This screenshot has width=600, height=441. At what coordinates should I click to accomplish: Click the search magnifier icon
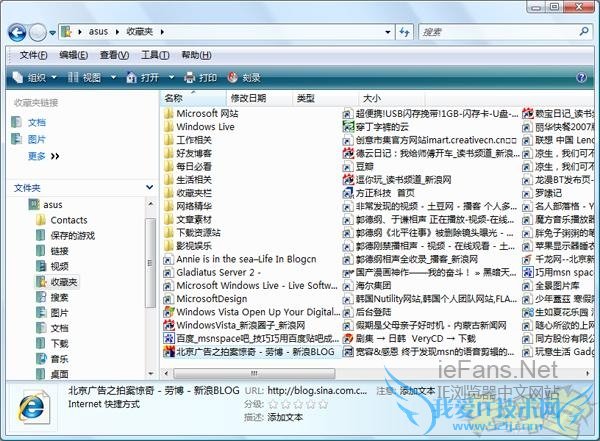point(584,31)
